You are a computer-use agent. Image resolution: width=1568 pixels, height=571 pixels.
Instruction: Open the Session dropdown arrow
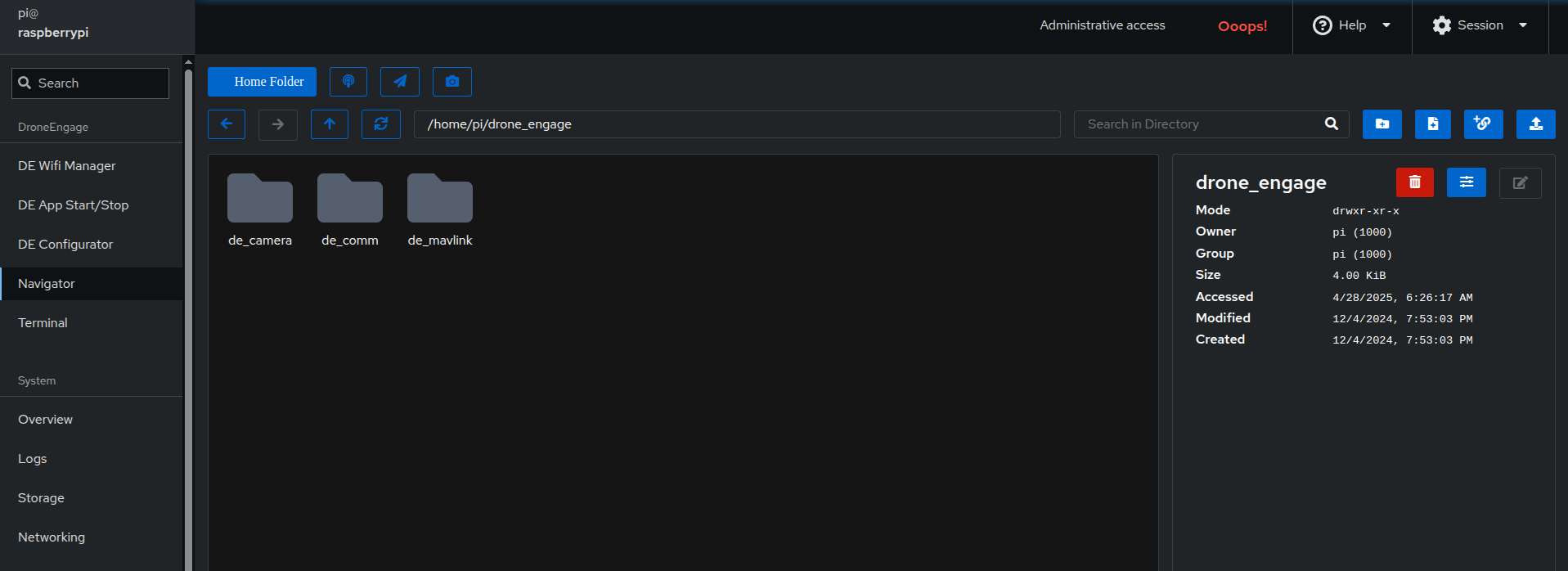(1523, 25)
